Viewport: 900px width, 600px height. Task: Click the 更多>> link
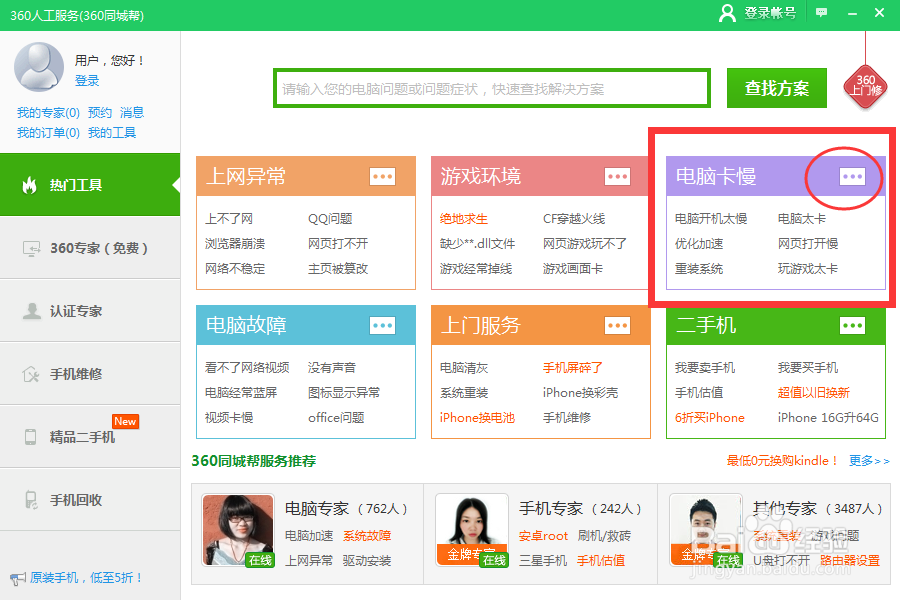pyautogui.click(x=869, y=460)
